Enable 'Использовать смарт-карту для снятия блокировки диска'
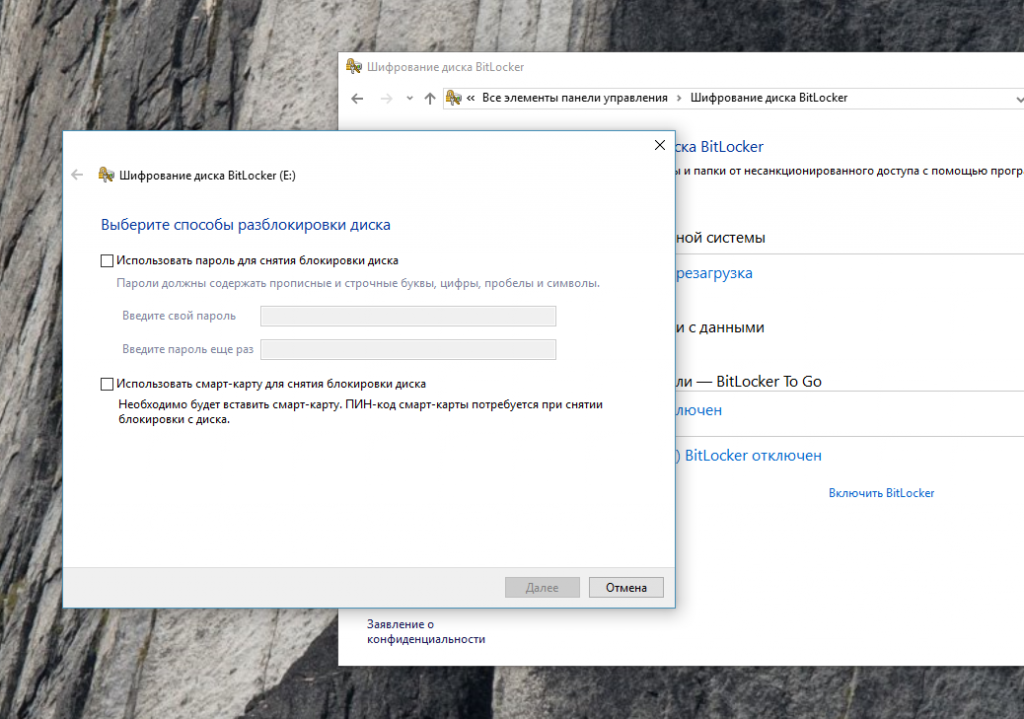Screen dimensions: 1024x719 [107, 384]
